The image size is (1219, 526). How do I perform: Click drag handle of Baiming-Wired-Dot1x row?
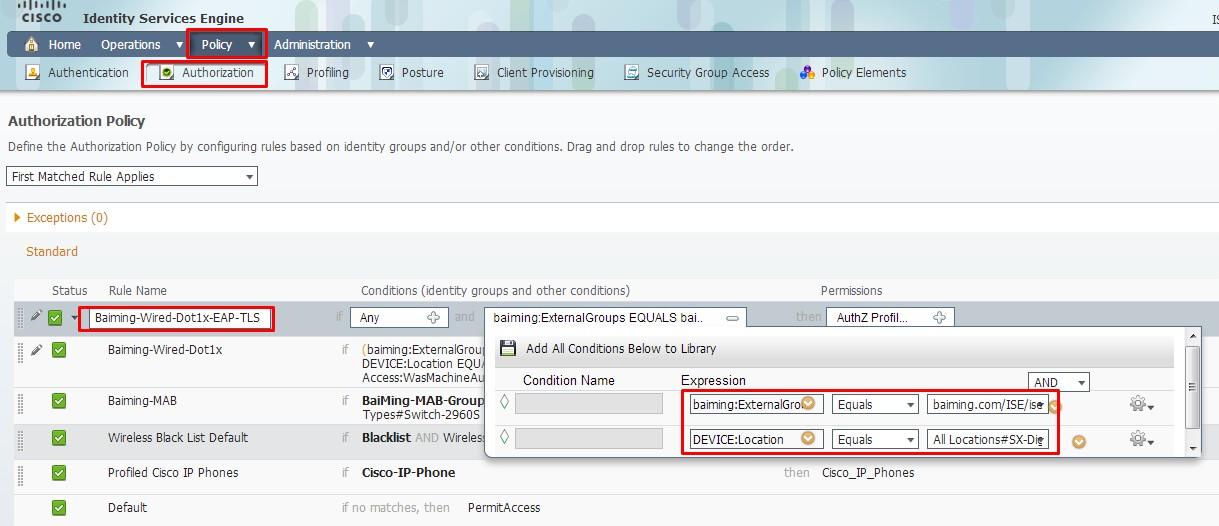pos(20,354)
